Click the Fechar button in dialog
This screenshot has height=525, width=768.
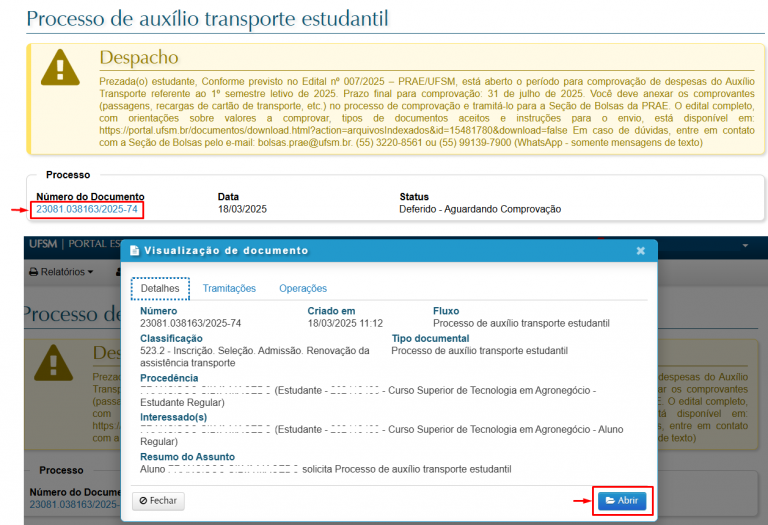(158, 500)
